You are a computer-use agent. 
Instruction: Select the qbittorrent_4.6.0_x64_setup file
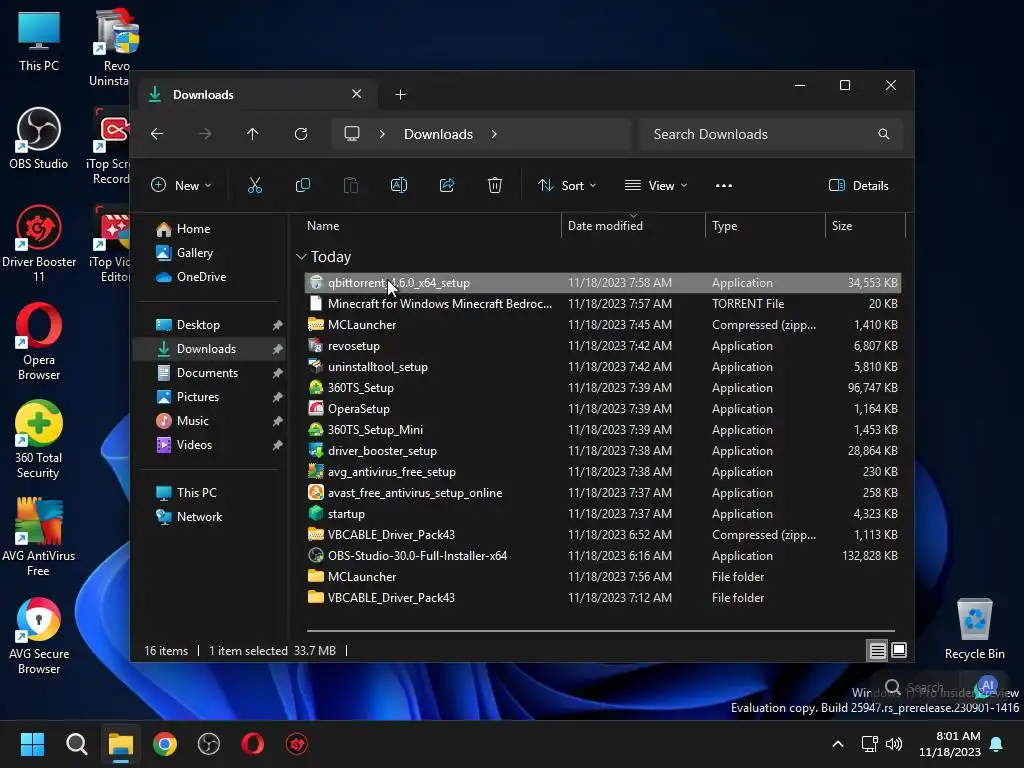pyautogui.click(x=602, y=283)
